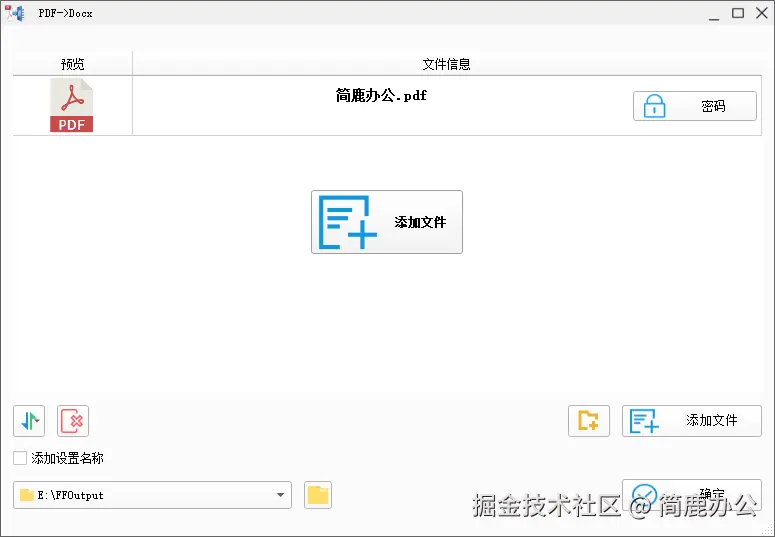Click the sort order arrows icon

point(29,421)
